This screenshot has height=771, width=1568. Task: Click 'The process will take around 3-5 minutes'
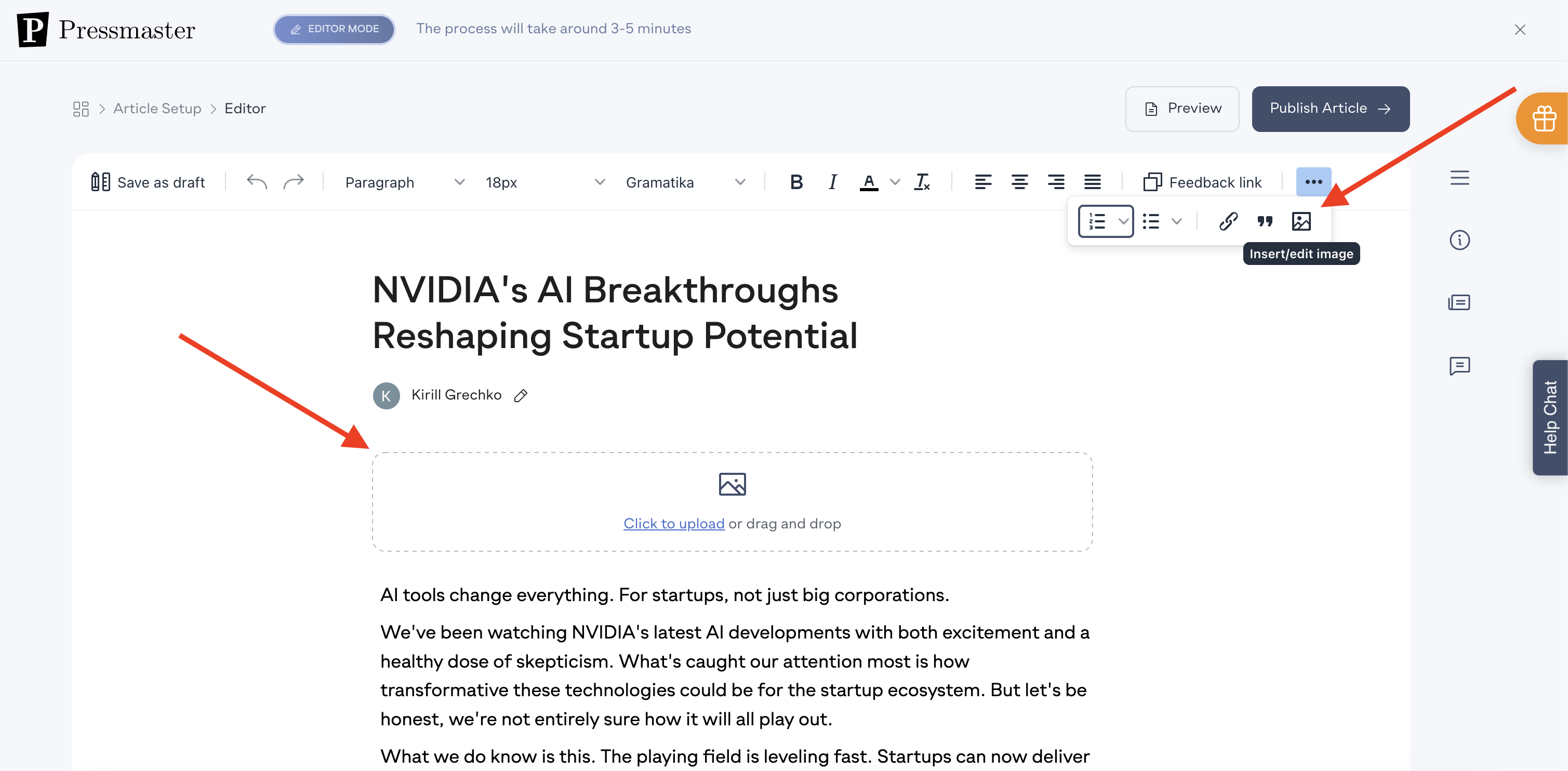click(x=554, y=29)
